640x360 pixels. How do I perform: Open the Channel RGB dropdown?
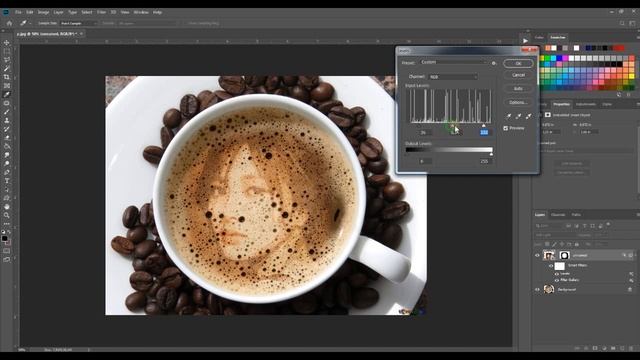[453, 77]
